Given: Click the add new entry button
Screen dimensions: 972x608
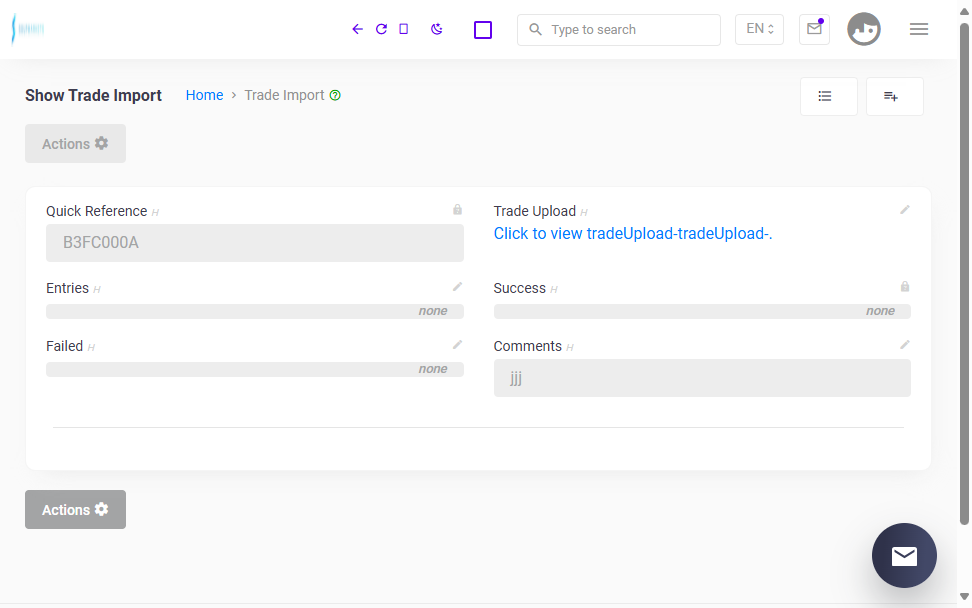Looking at the screenshot, I should (895, 96).
